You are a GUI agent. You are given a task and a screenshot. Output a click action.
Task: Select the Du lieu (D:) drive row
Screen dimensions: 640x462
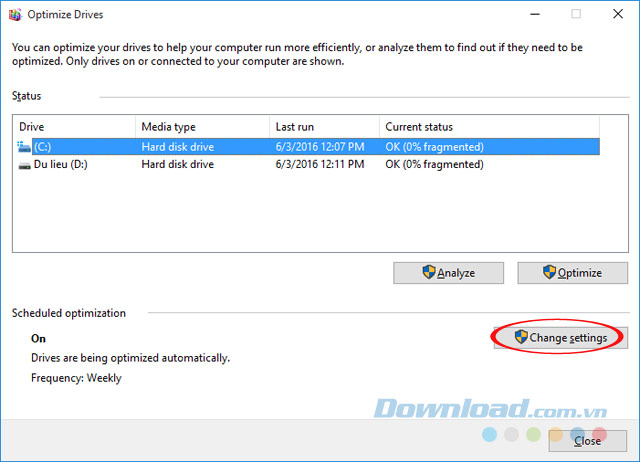309,164
